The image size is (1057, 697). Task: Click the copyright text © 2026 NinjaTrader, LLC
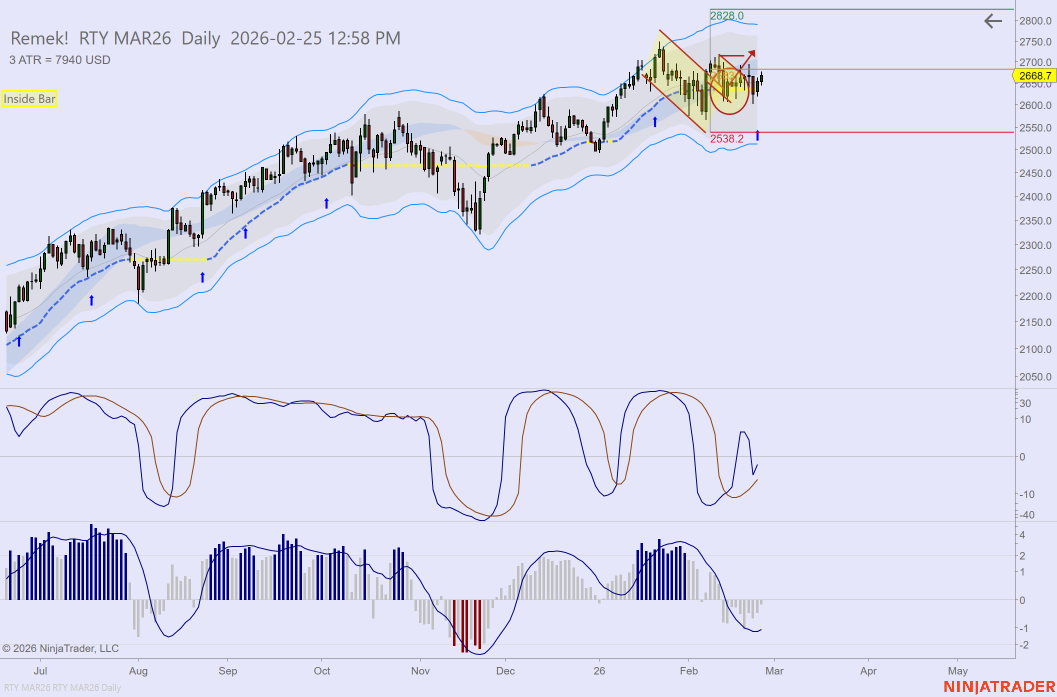(x=60, y=647)
